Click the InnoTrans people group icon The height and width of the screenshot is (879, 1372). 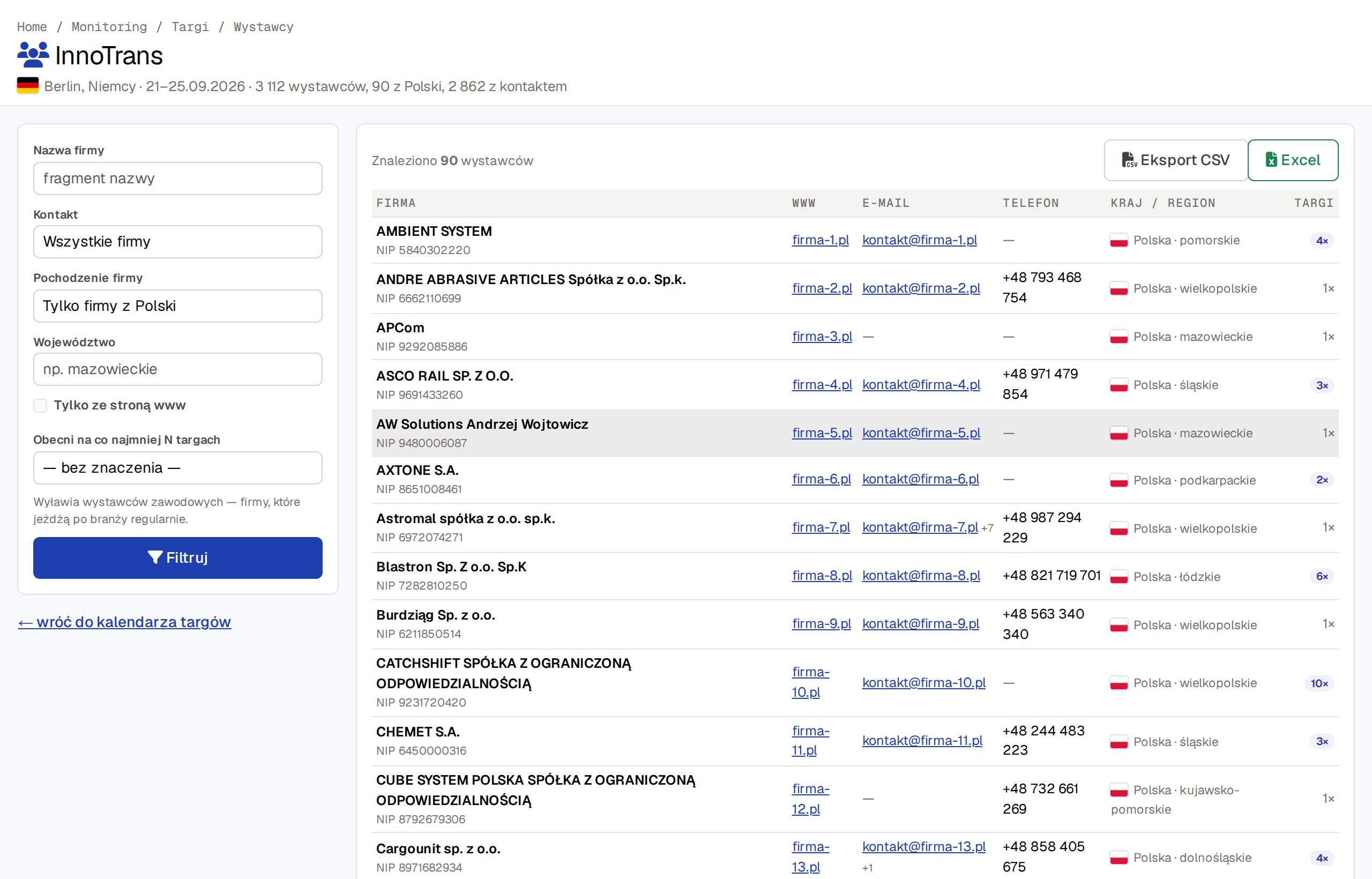click(x=33, y=55)
